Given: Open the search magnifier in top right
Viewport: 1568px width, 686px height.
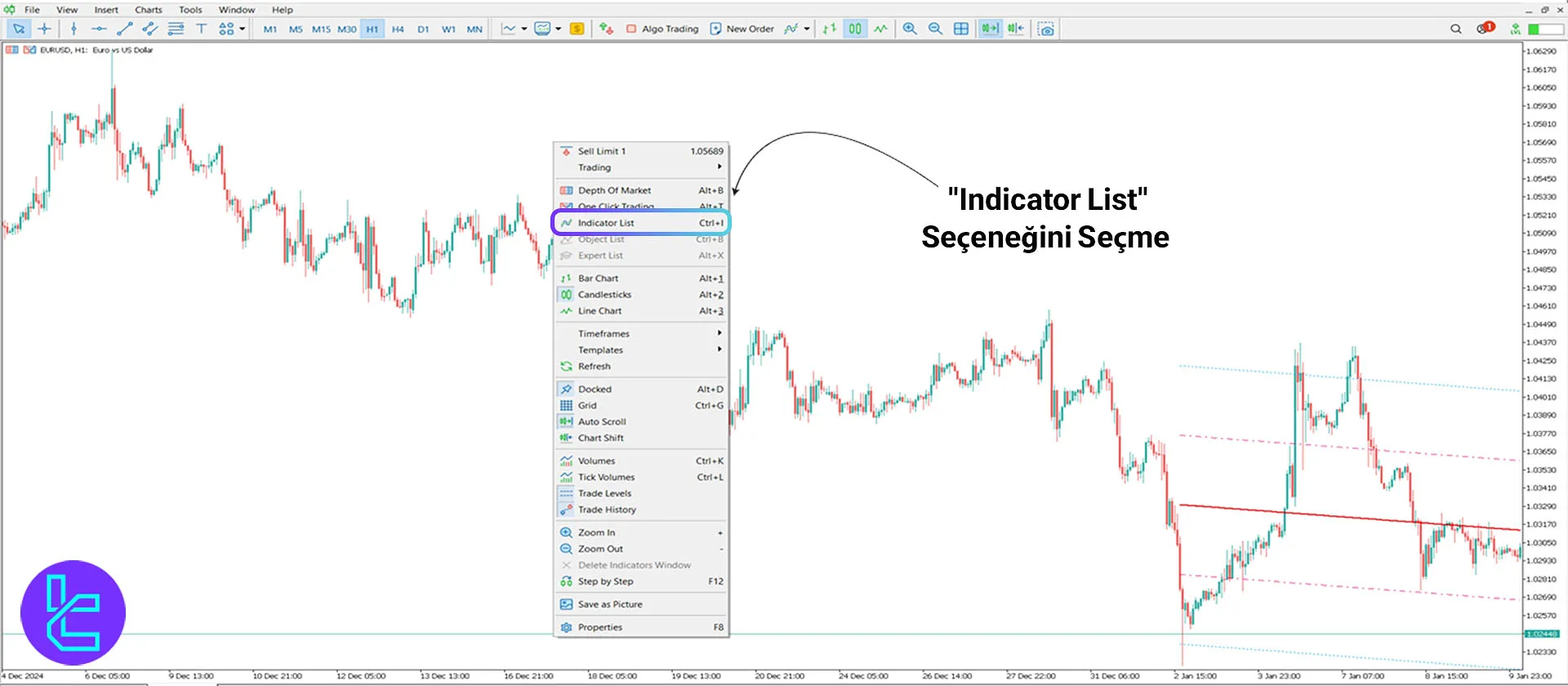Looking at the screenshot, I should point(1455,29).
